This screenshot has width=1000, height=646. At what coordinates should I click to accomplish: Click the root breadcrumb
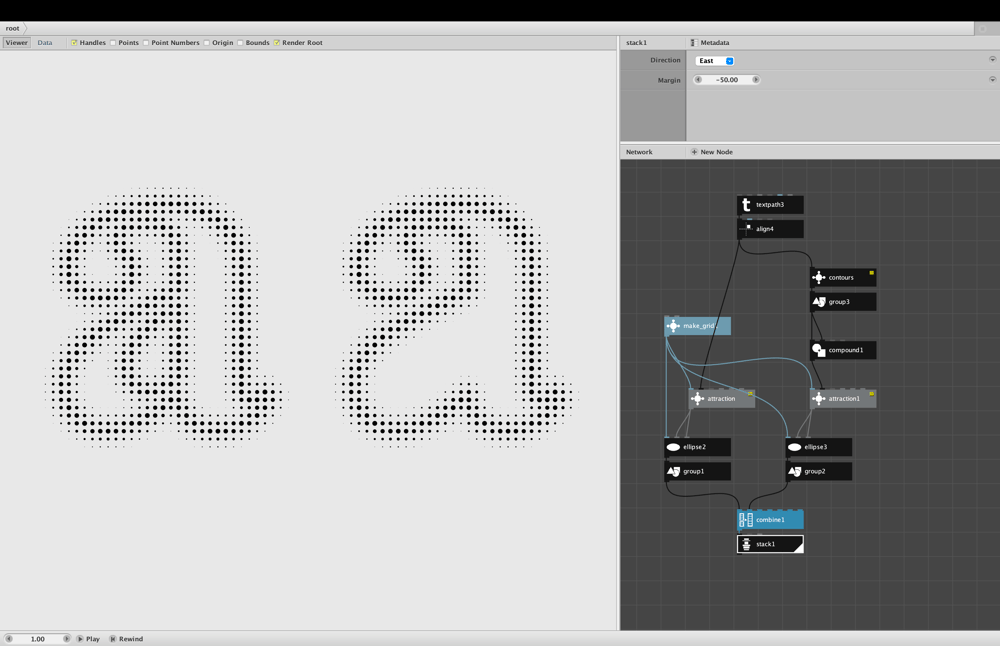(13, 28)
